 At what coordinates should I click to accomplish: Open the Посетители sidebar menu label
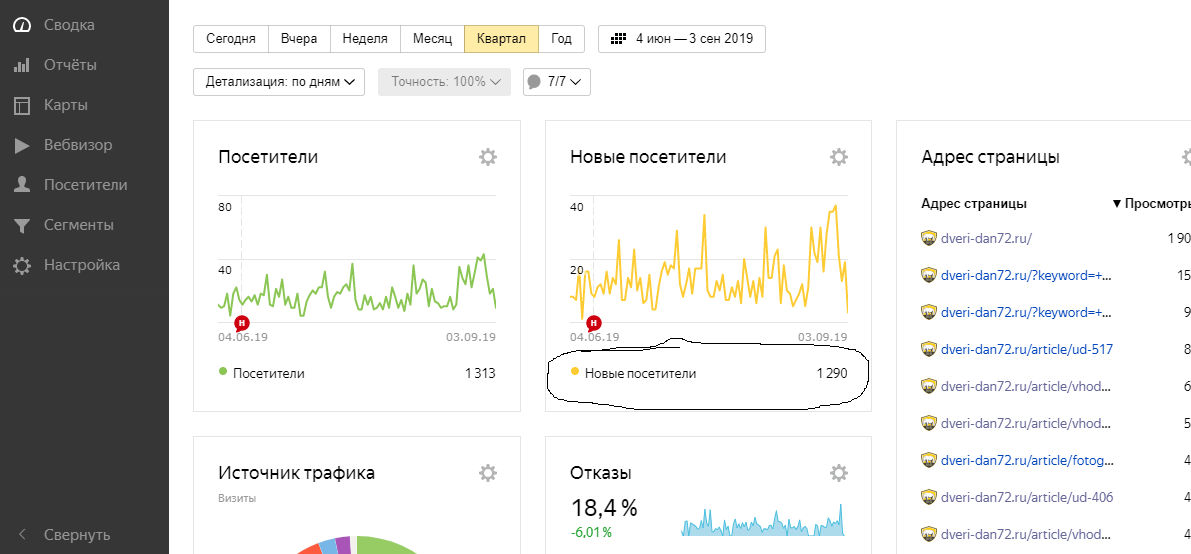85,185
